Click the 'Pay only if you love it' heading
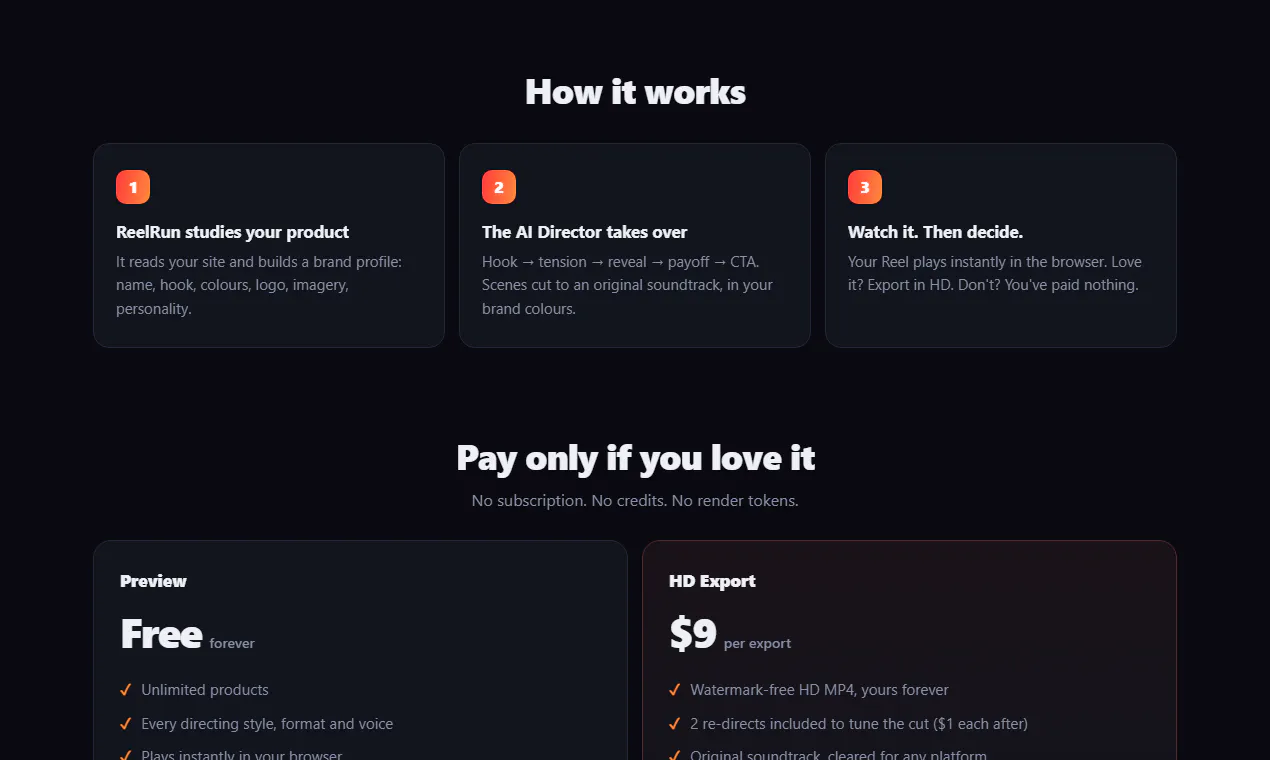The width and height of the screenshot is (1270, 760). tap(635, 458)
